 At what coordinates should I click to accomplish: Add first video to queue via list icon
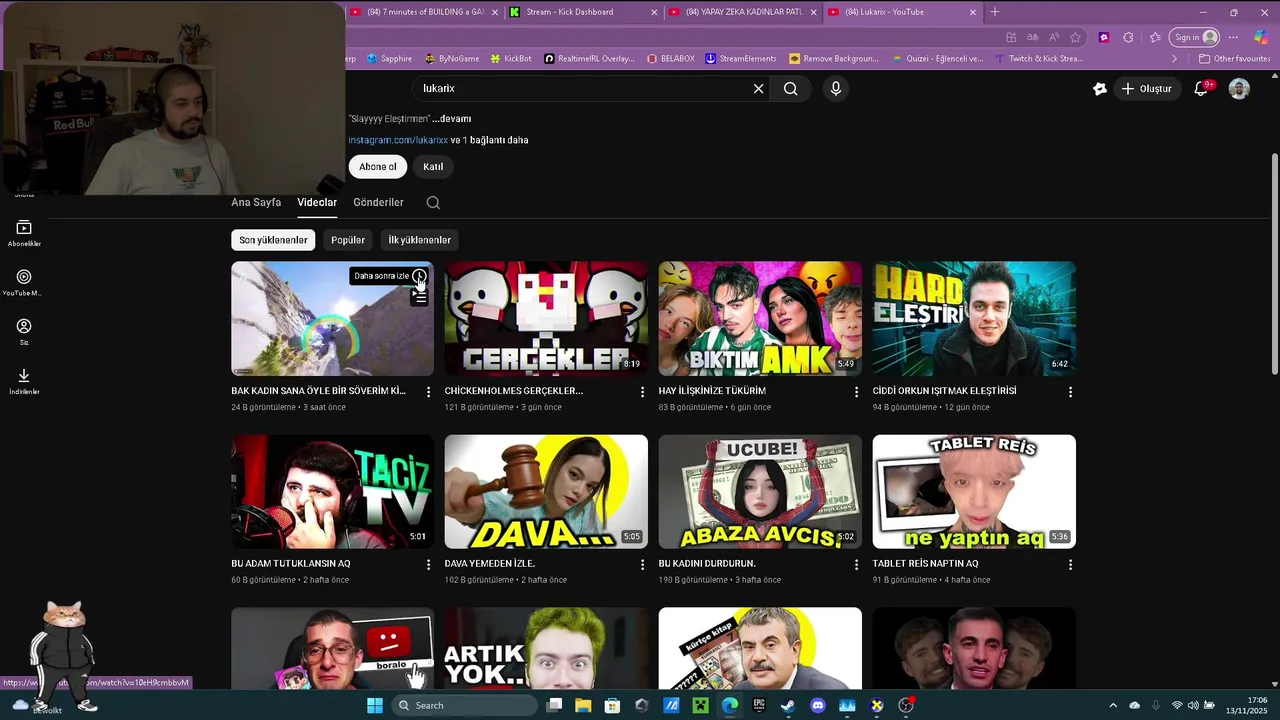[420, 296]
